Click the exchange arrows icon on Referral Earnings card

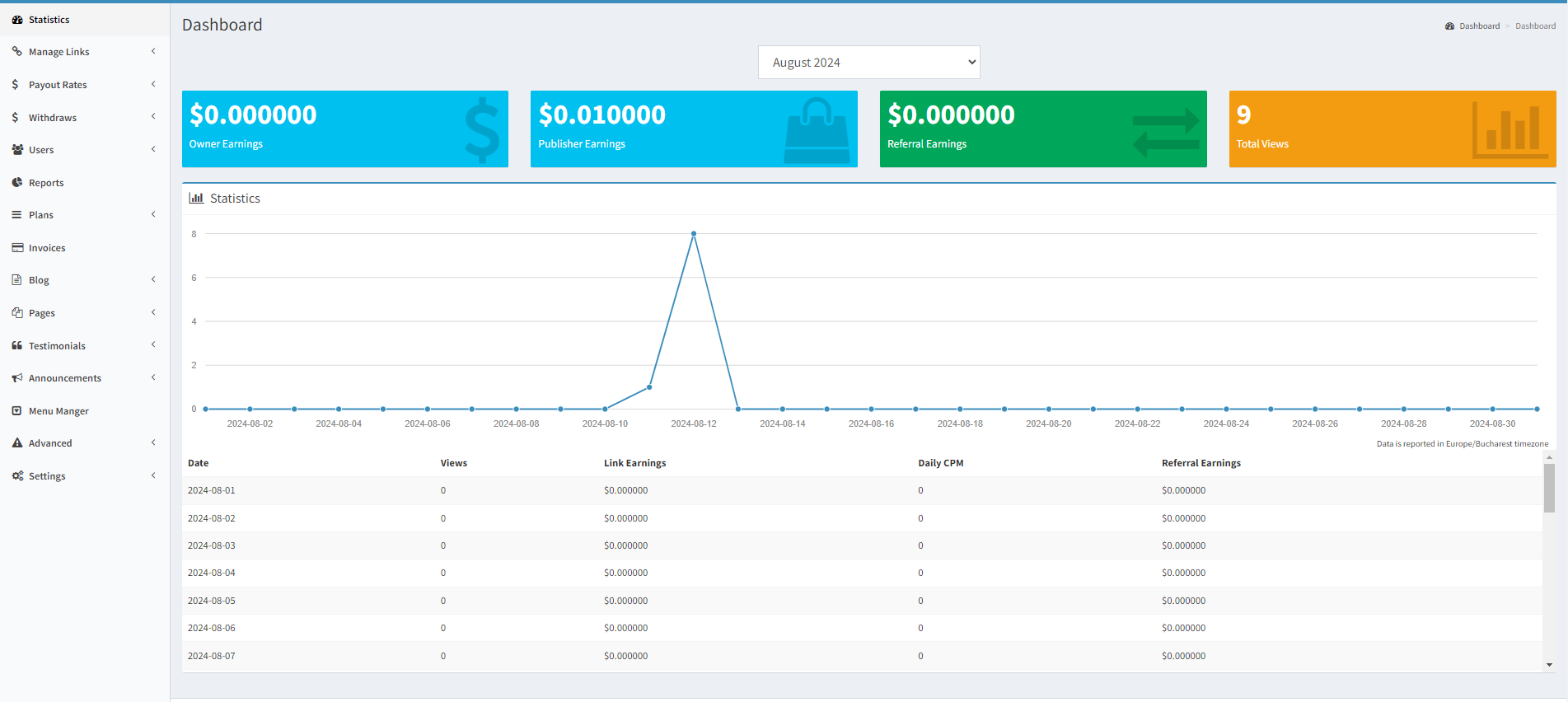pos(1166,132)
